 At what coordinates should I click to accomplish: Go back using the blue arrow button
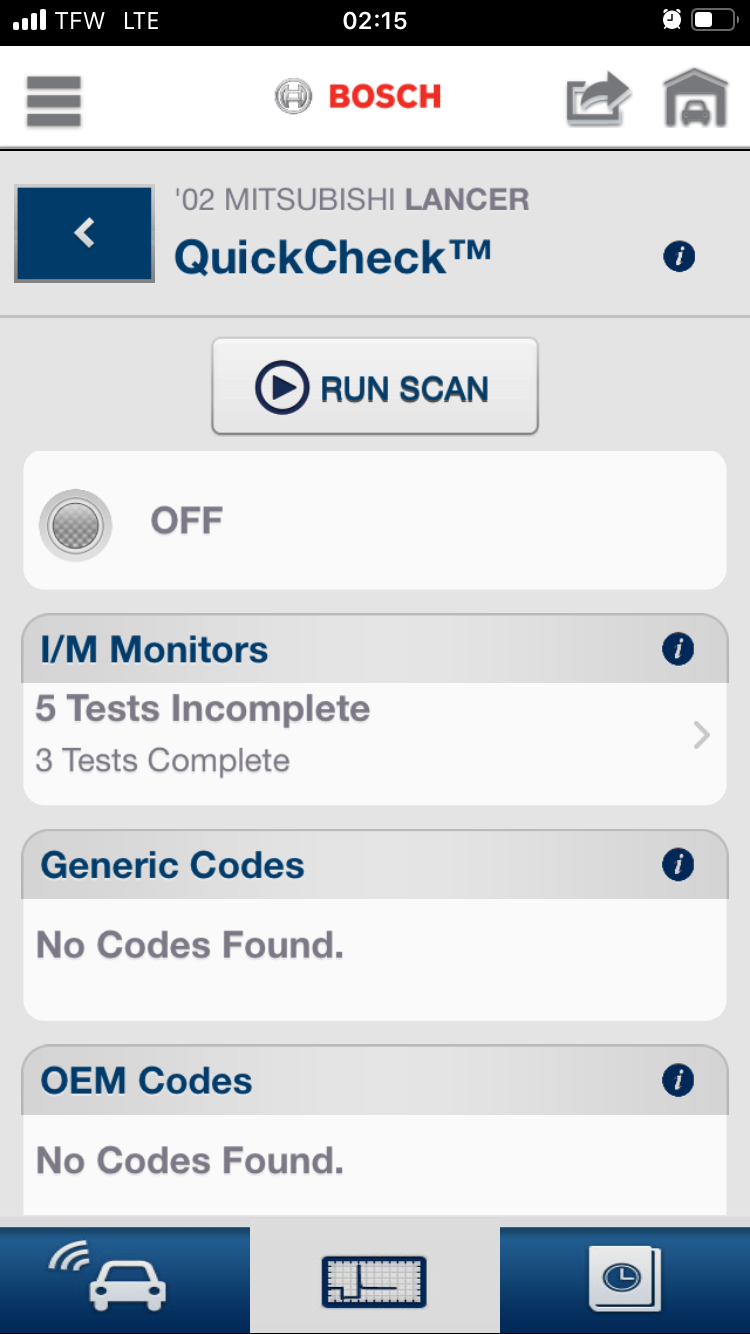coord(84,233)
